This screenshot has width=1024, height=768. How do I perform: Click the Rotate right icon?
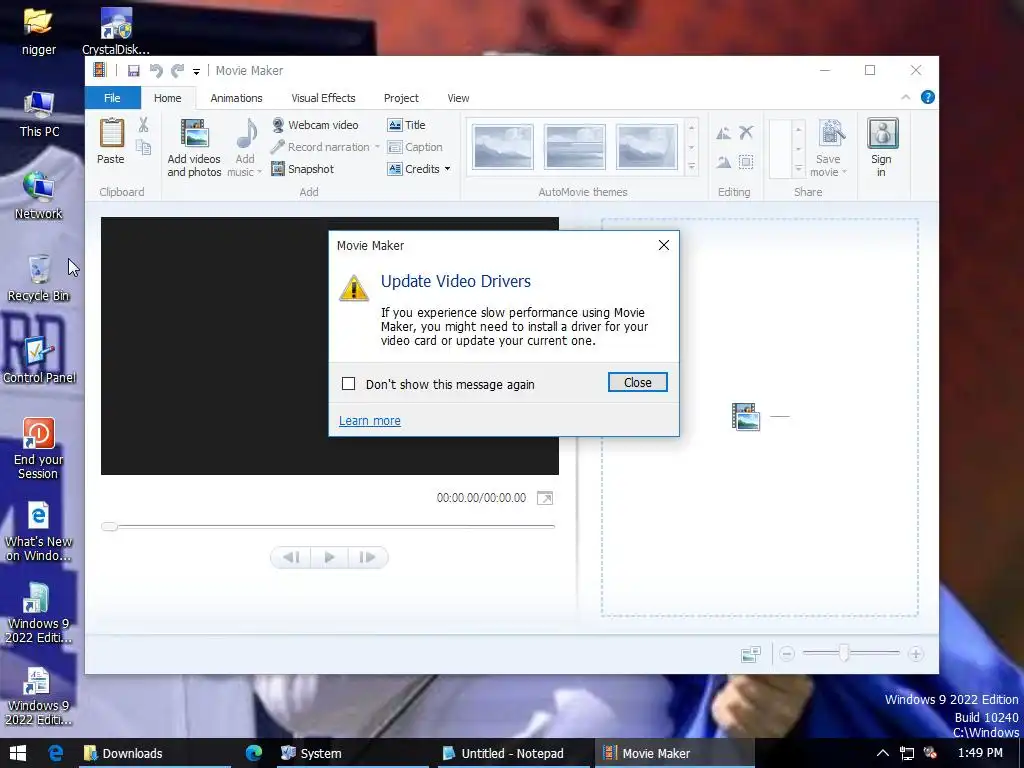tap(724, 161)
